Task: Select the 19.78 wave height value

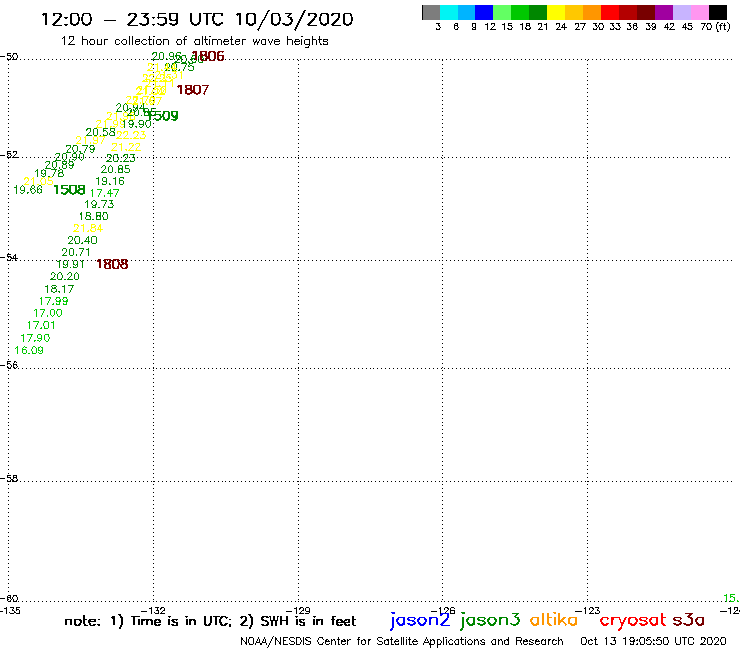Action: point(49,173)
